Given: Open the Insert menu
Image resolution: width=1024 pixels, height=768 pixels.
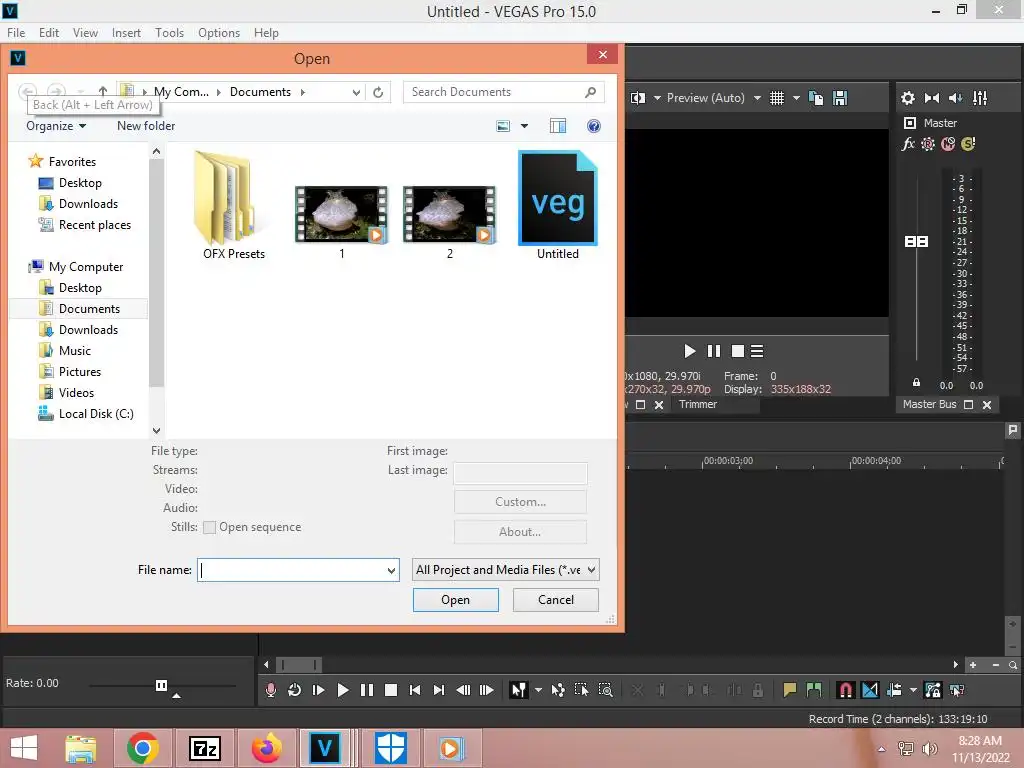Looking at the screenshot, I should pos(126,33).
